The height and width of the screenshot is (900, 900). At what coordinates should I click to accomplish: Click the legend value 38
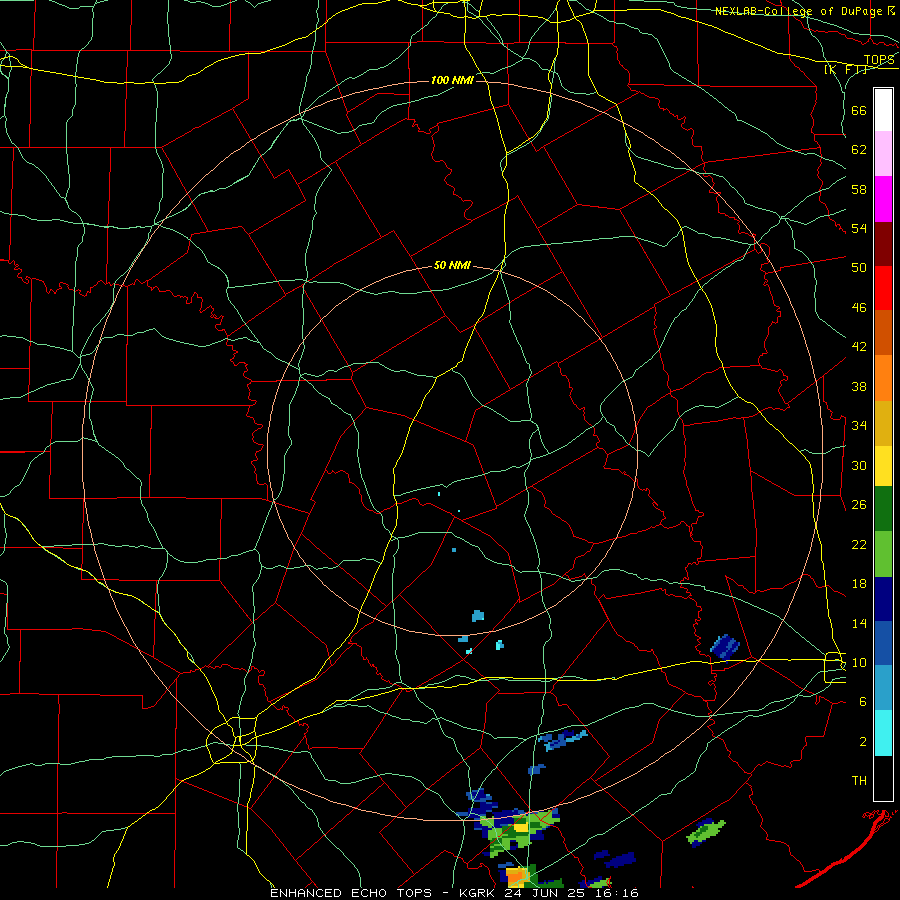[x=859, y=386]
